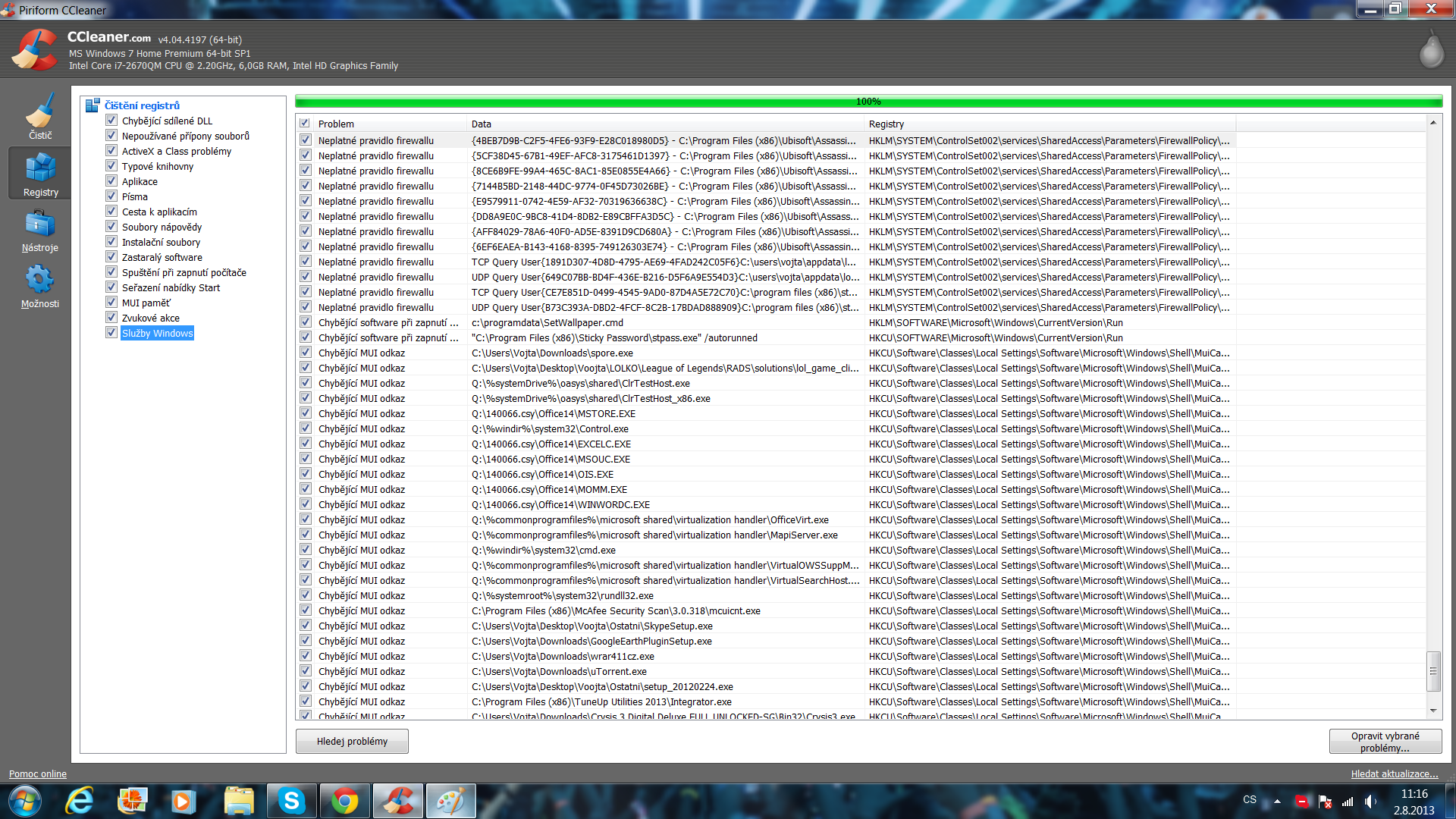Toggle the MUI paměť checkbox

pyautogui.click(x=111, y=303)
